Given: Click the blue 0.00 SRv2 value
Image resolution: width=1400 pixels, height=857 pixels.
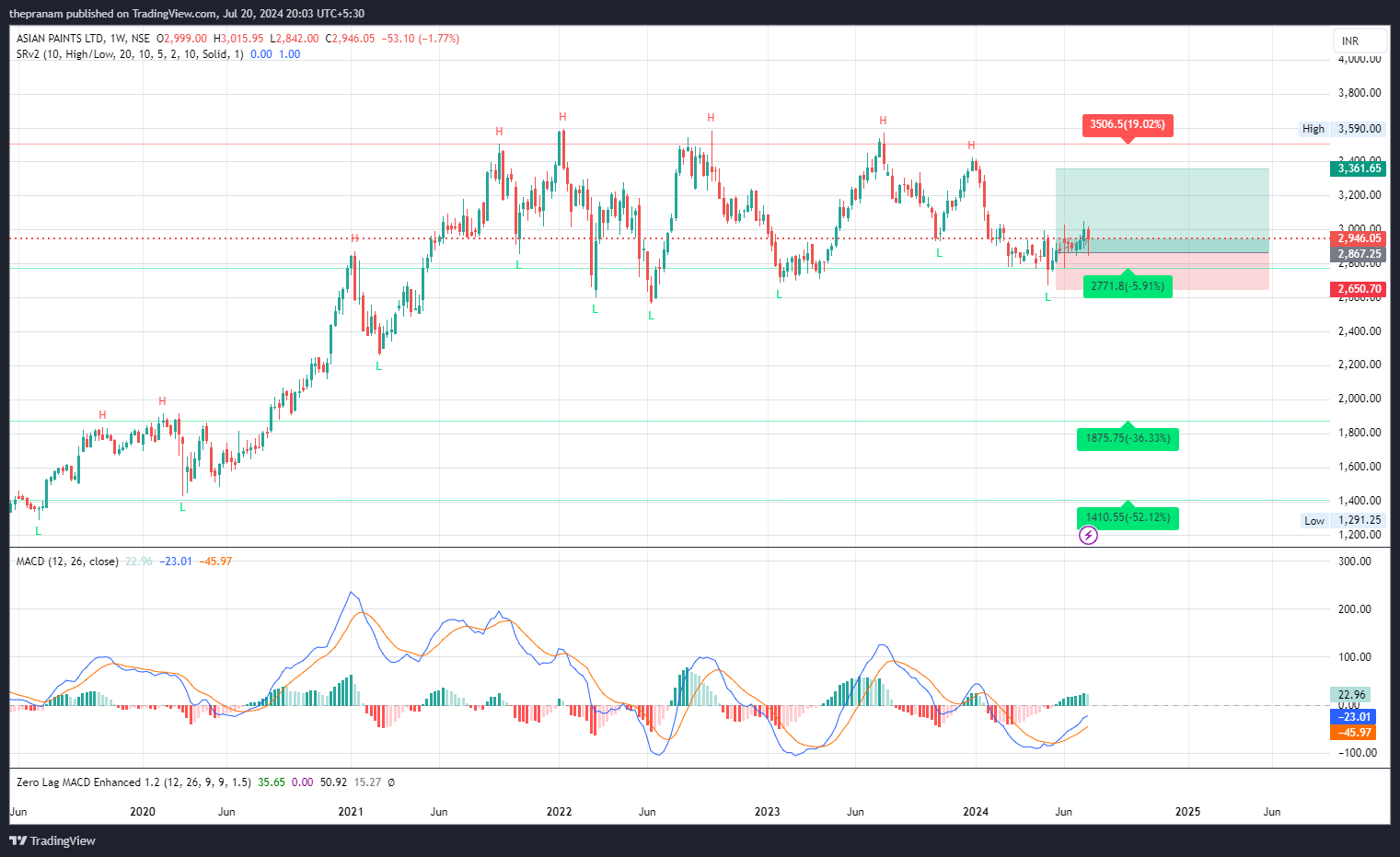Looking at the screenshot, I should 261,54.
